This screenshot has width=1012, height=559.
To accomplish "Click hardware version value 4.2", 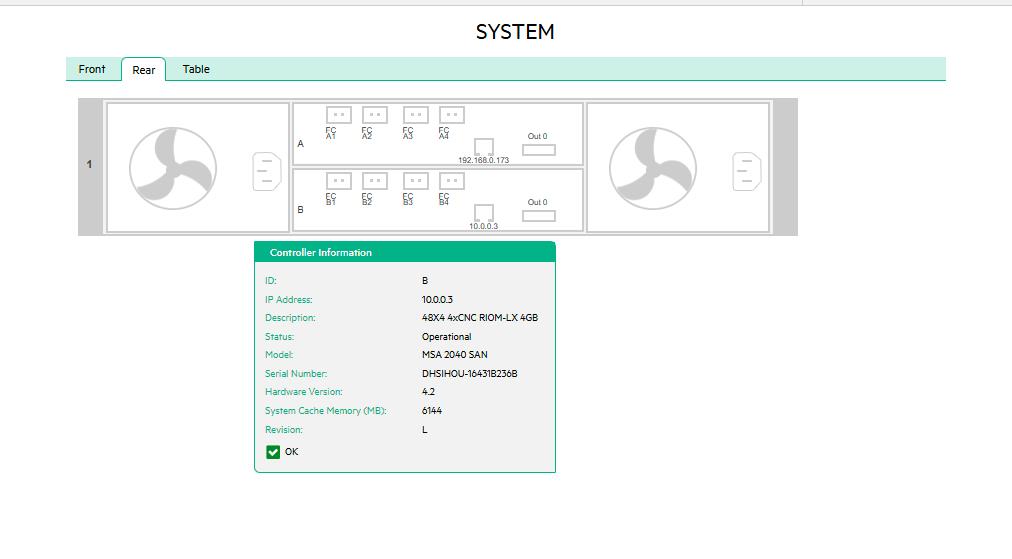I will pos(428,391).
